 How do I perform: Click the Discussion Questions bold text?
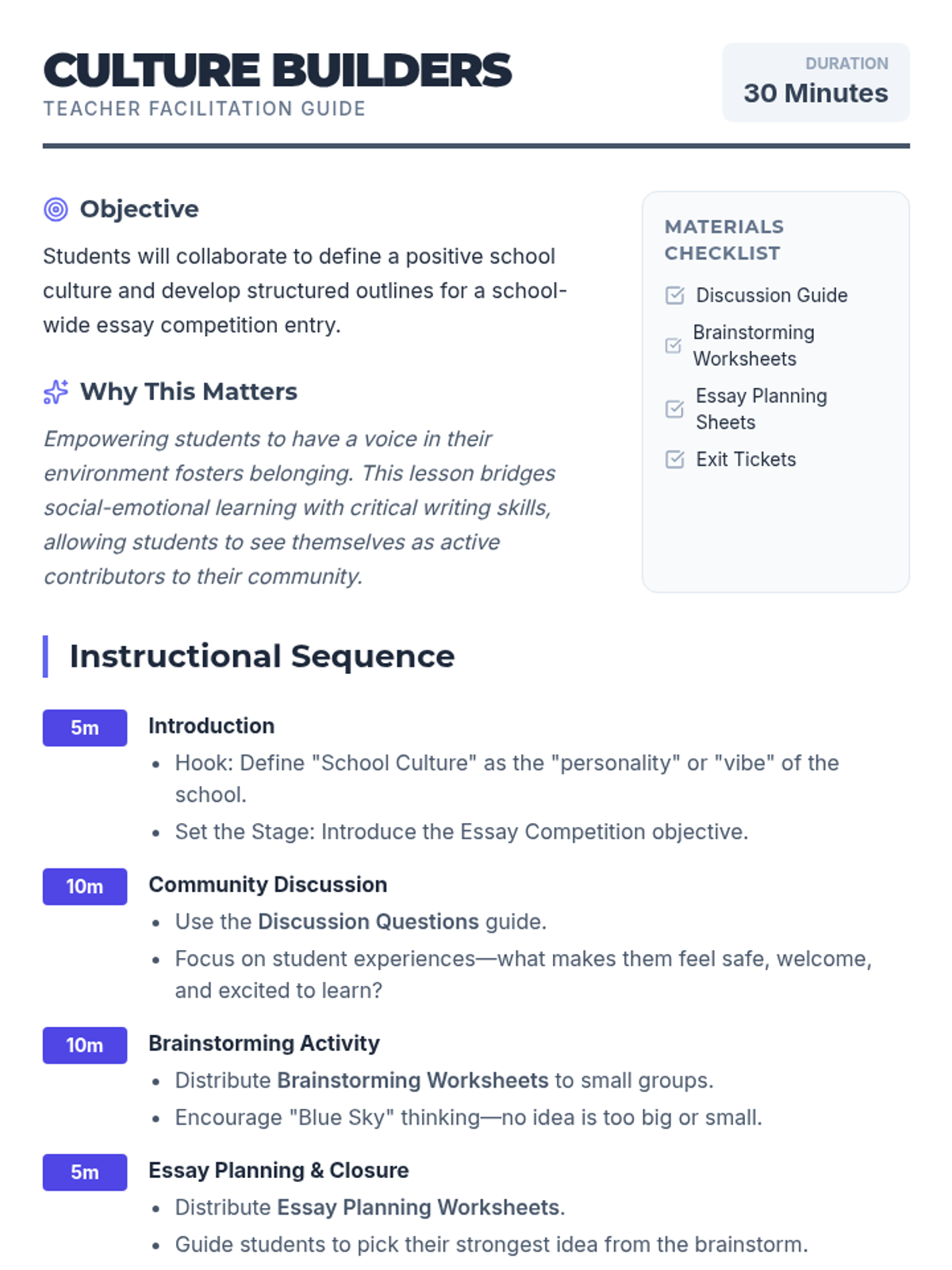[x=368, y=922]
